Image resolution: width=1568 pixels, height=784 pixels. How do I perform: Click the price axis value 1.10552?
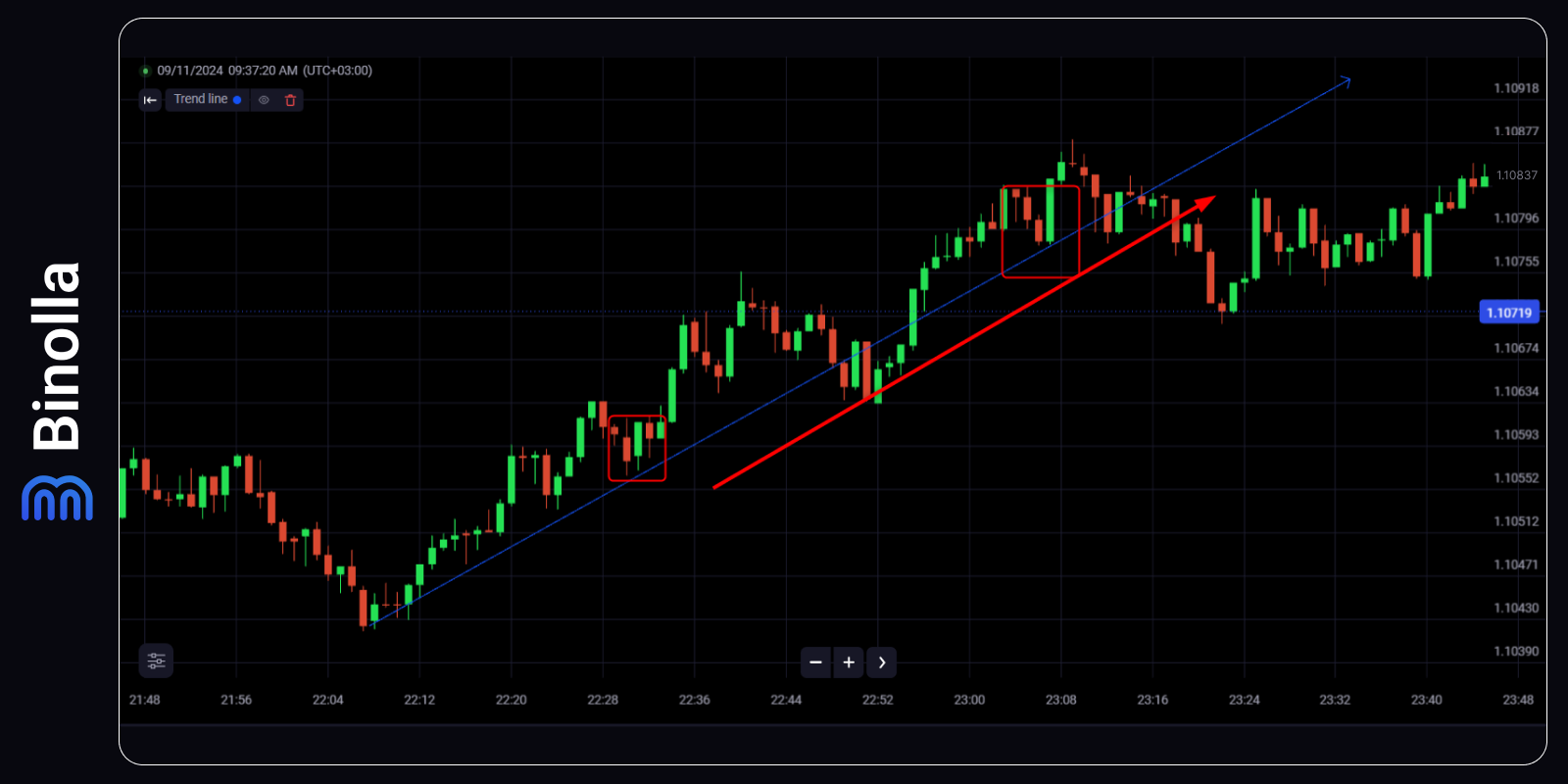1516,478
